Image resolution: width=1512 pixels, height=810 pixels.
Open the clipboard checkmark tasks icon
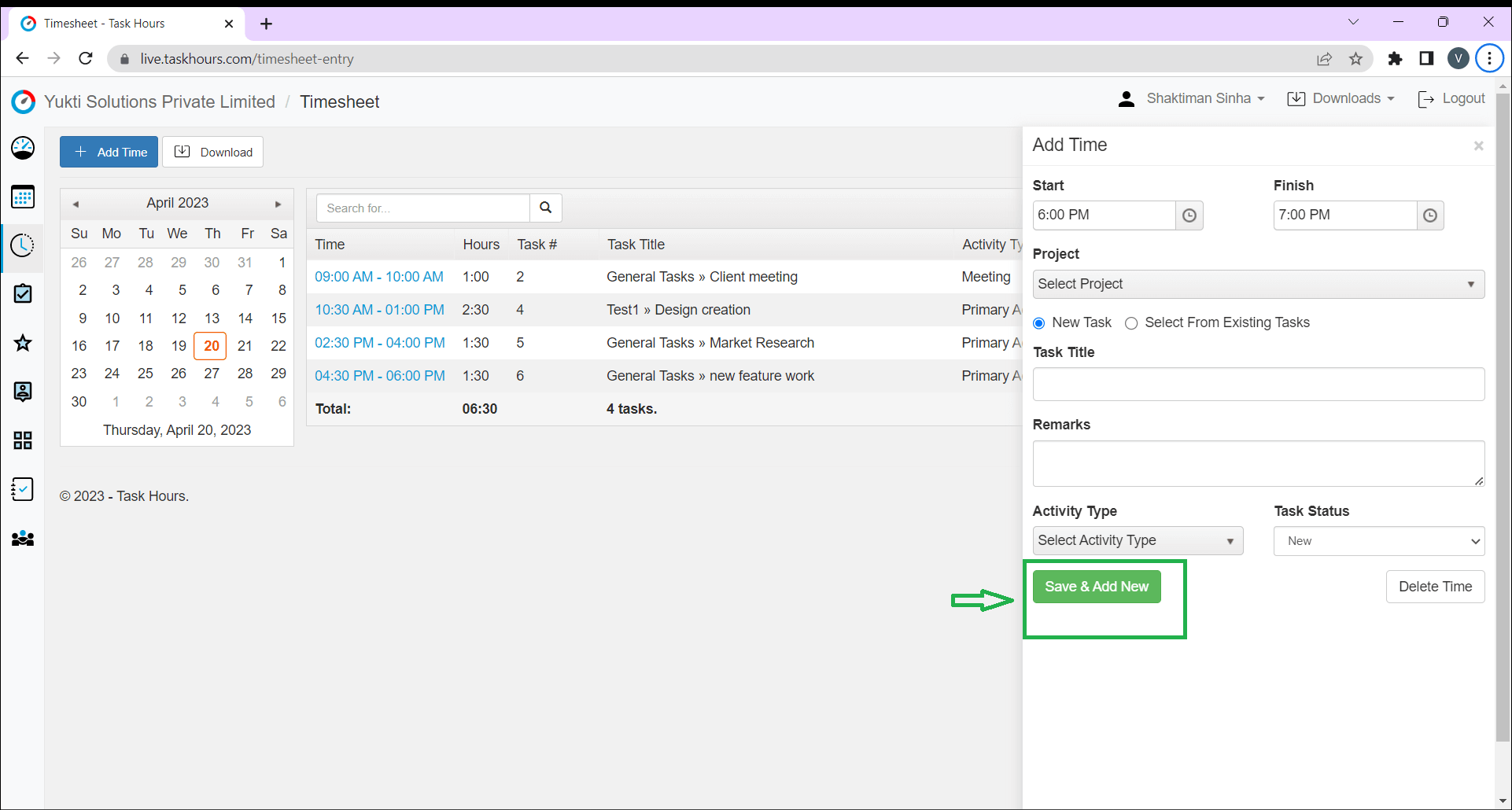tap(23, 294)
